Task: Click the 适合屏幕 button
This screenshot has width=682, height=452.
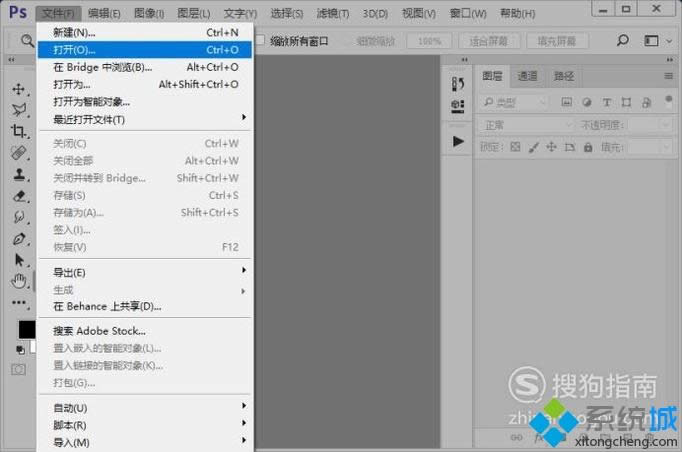Action: click(489, 41)
